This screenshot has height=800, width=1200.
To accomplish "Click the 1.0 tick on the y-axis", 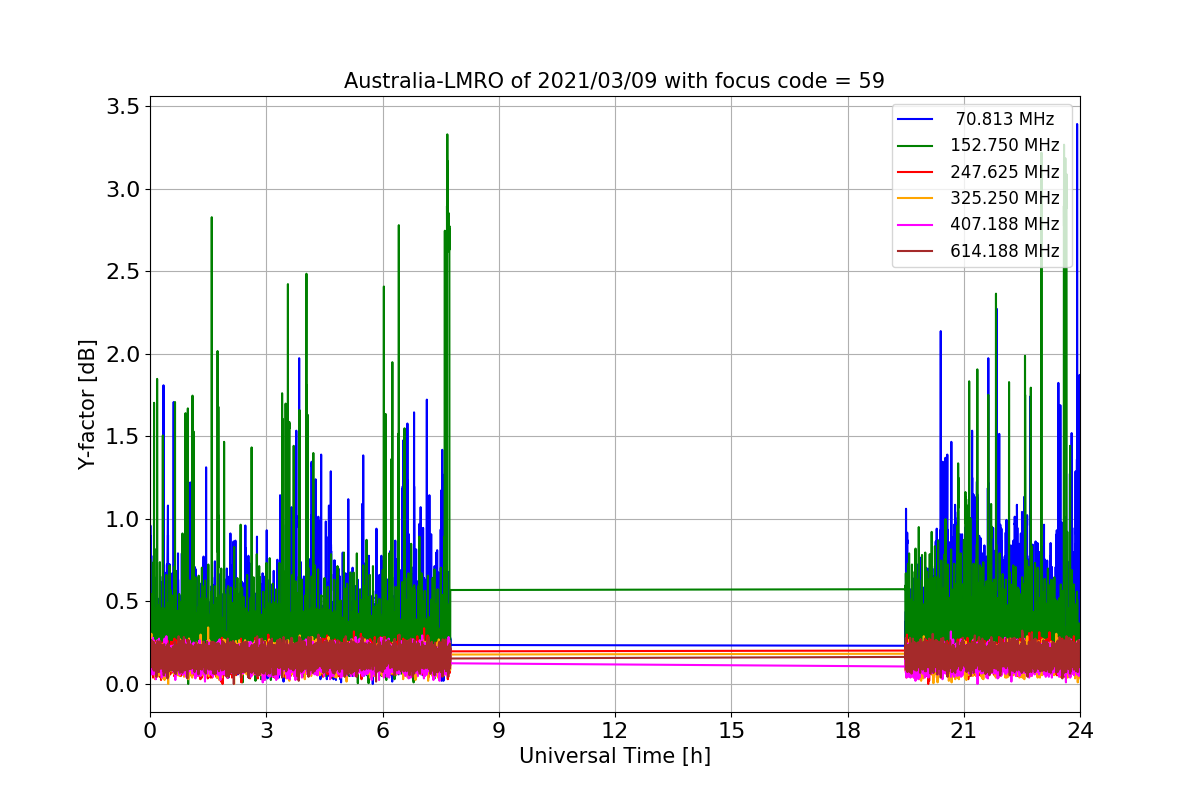I will pos(122,519).
